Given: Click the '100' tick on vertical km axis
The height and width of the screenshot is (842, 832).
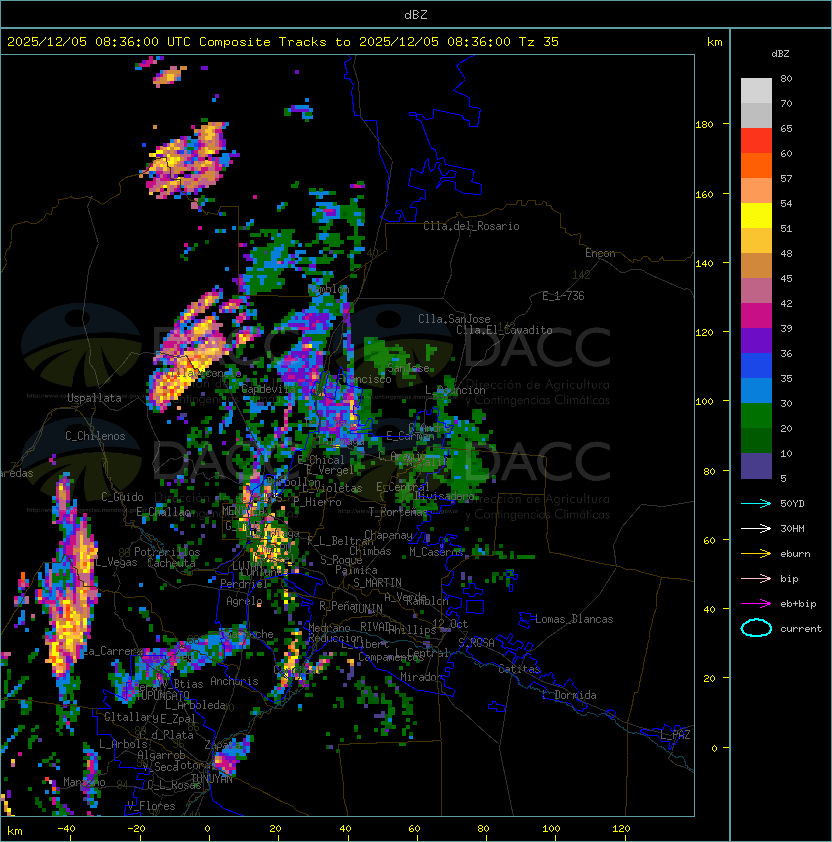Looking at the screenshot, I should [704, 402].
